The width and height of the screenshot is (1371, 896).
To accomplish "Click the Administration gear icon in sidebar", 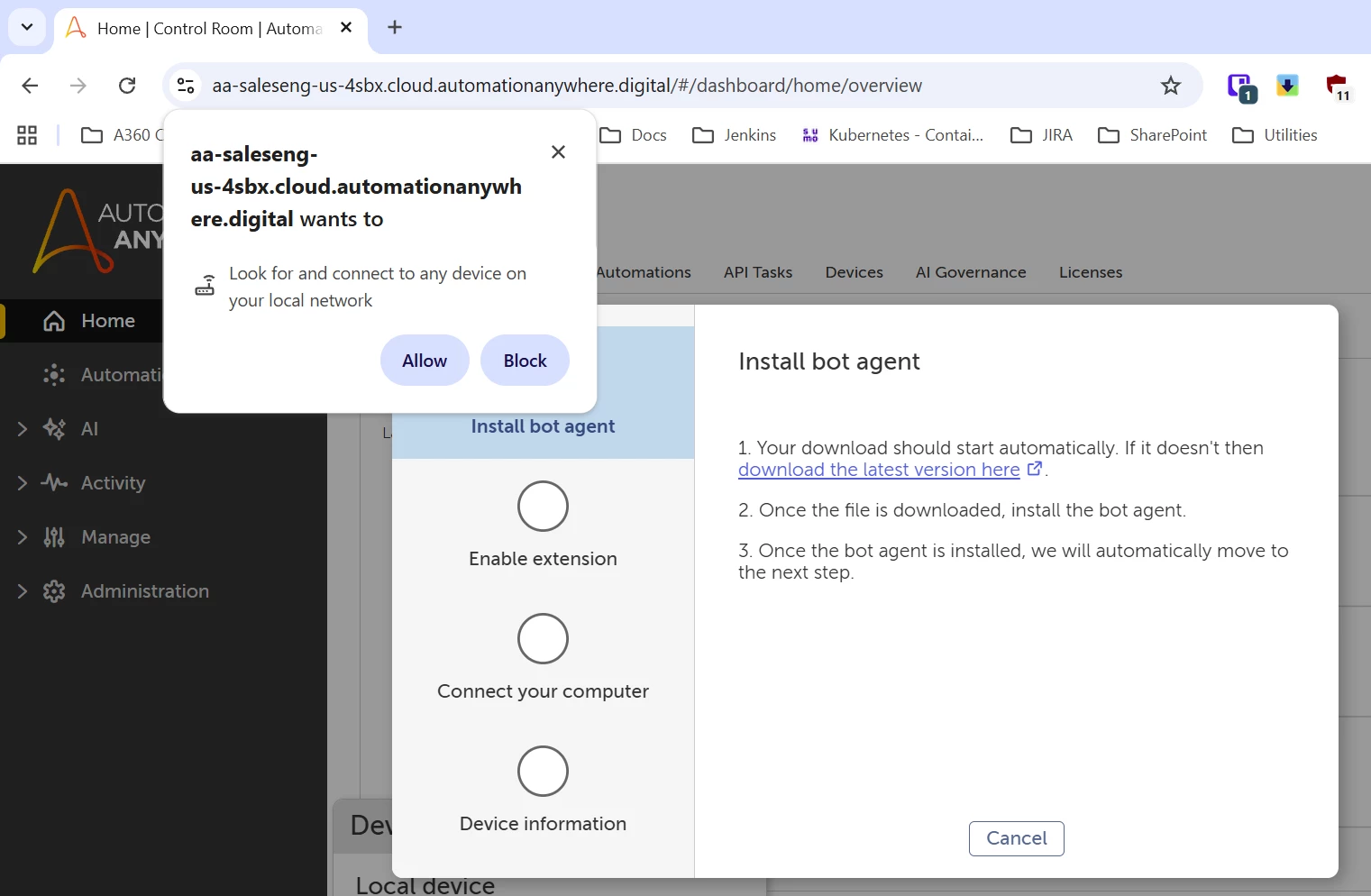I will (x=54, y=591).
